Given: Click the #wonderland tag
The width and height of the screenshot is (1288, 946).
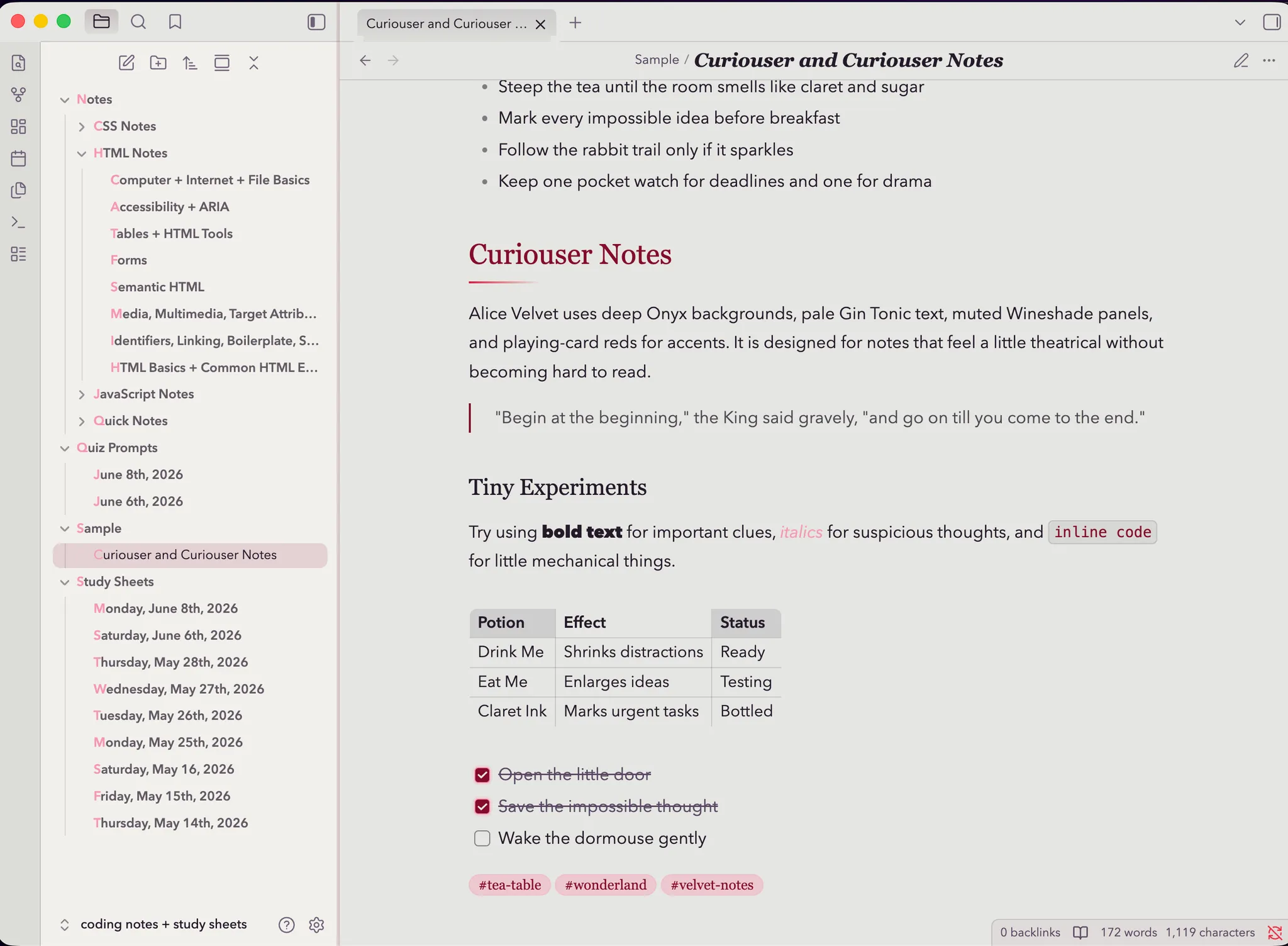Looking at the screenshot, I should click(x=606, y=885).
